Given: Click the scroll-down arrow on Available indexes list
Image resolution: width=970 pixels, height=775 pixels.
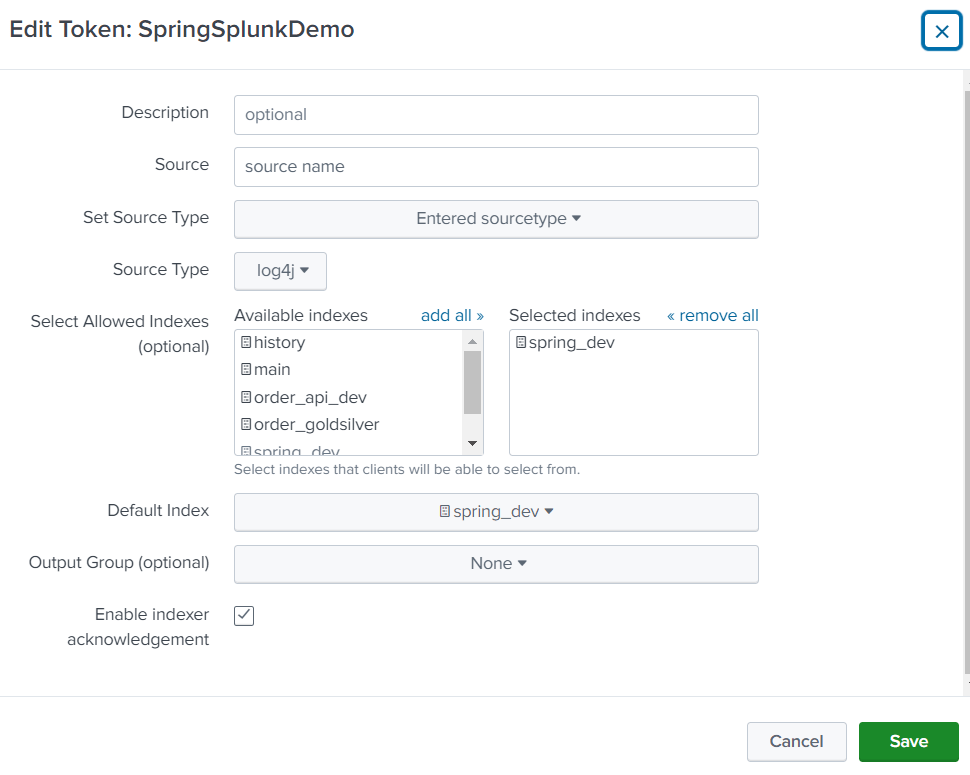Looking at the screenshot, I should [473, 442].
